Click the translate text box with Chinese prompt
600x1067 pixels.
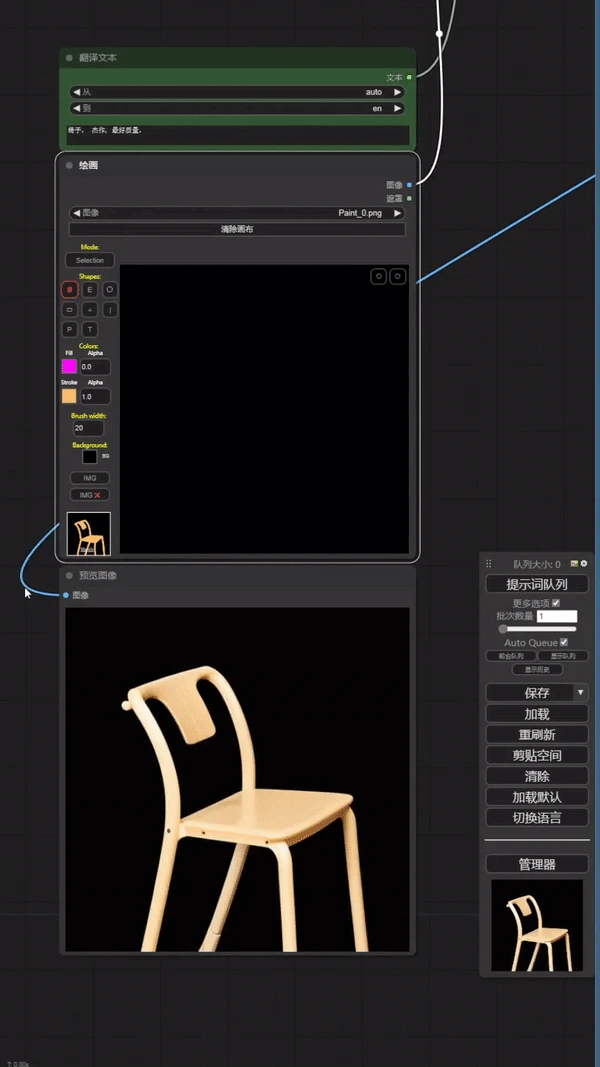coord(237,135)
